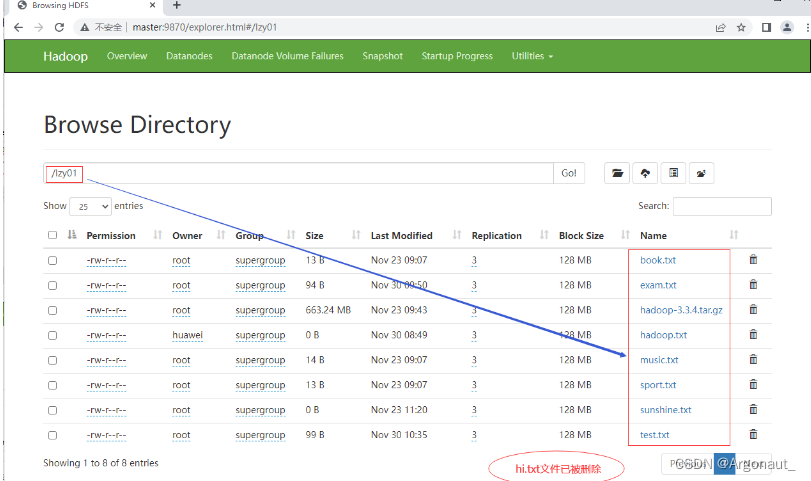Screen dimensions: 811x481
Task: Sort table by Name column
Action: point(653,235)
